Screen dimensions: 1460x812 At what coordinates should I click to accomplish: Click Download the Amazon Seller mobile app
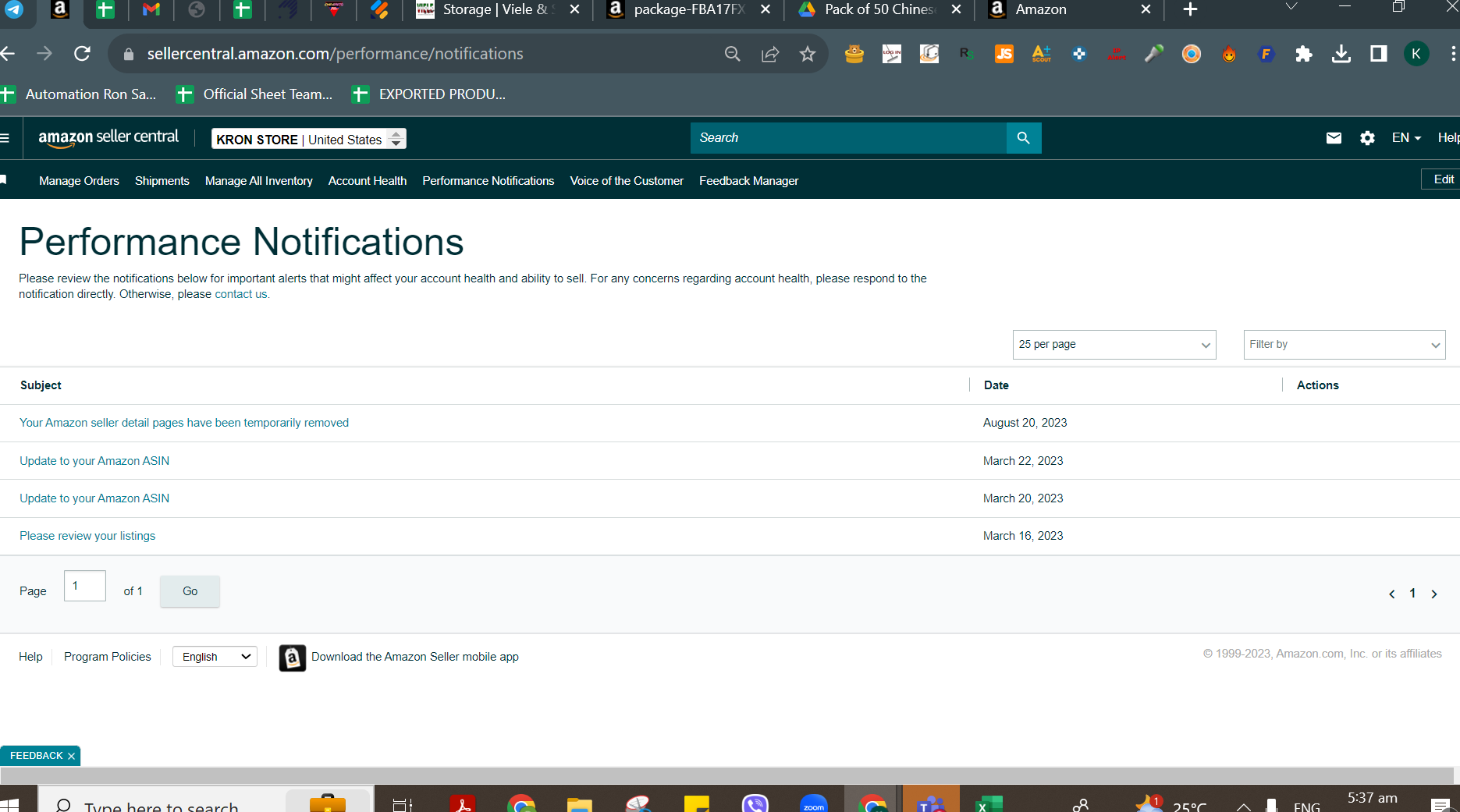(x=399, y=658)
